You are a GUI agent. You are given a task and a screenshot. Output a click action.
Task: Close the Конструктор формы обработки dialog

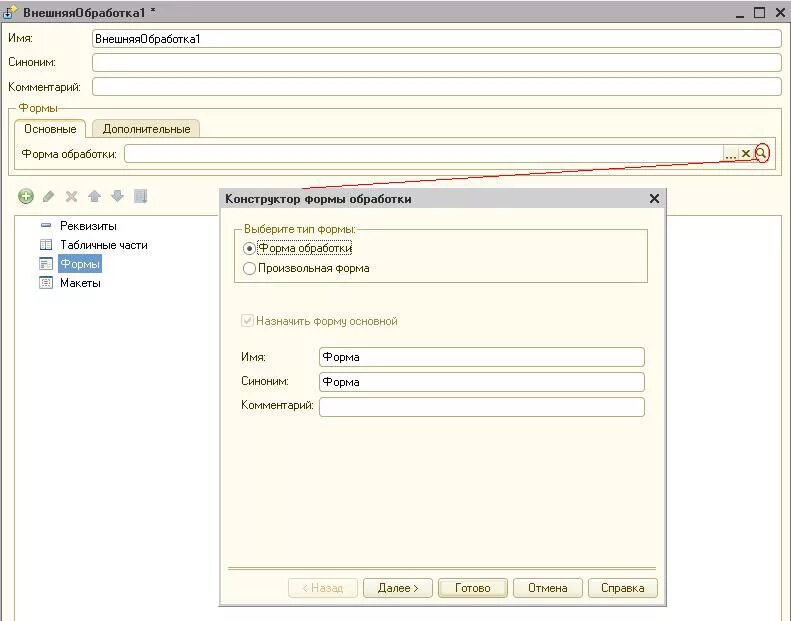click(x=654, y=199)
